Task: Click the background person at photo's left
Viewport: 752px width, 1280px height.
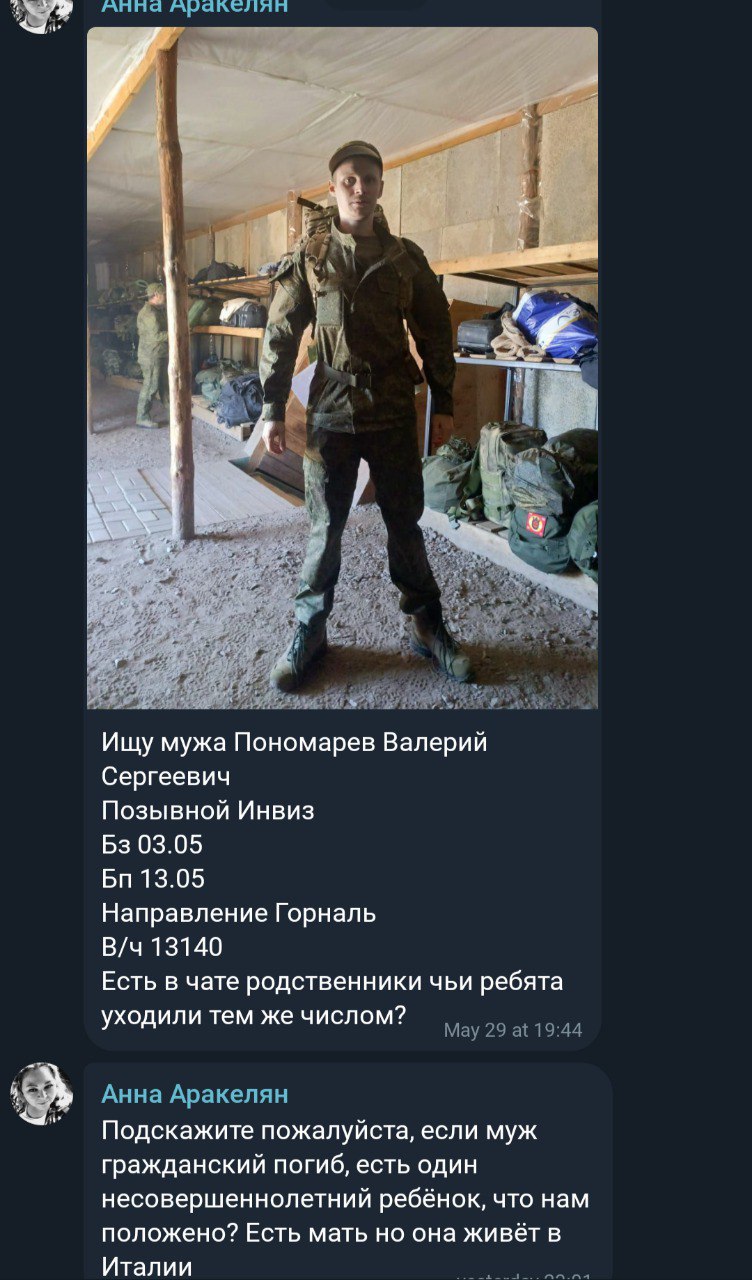Action: tap(152, 354)
